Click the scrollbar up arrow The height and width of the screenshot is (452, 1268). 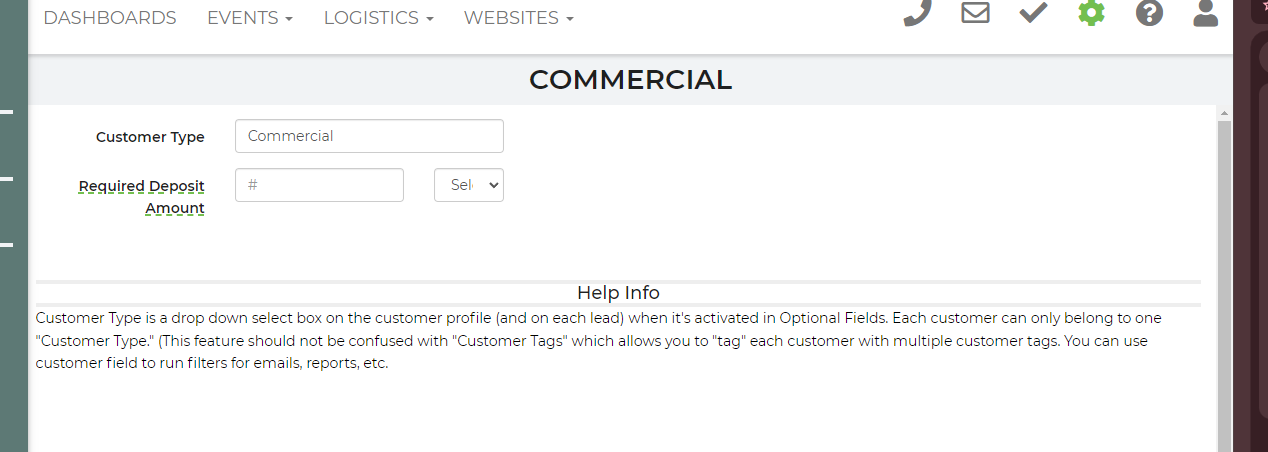pos(1224,114)
